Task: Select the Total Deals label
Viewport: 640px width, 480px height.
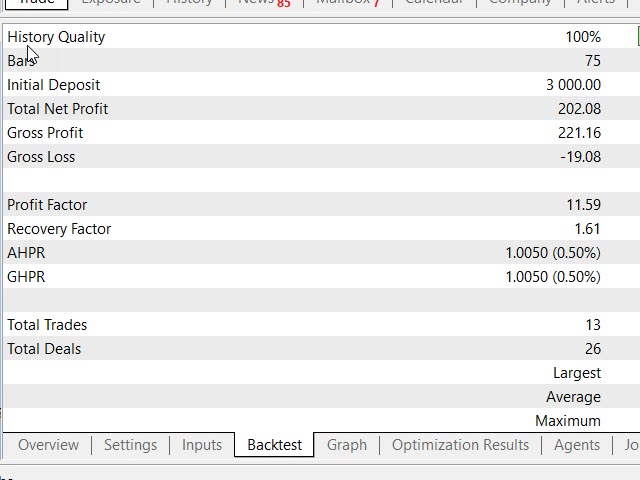Action: coord(44,349)
